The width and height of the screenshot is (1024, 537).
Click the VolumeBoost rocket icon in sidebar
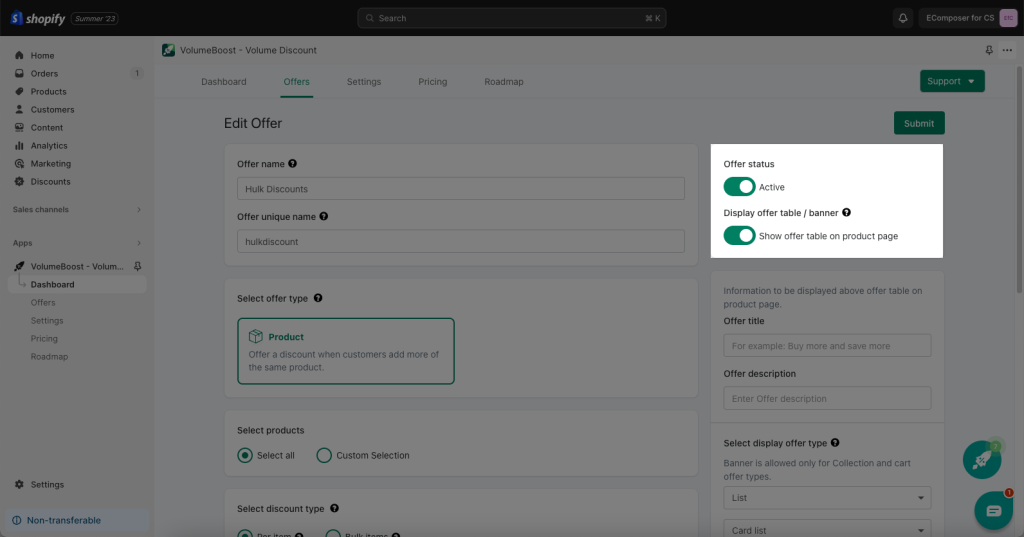(19, 266)
